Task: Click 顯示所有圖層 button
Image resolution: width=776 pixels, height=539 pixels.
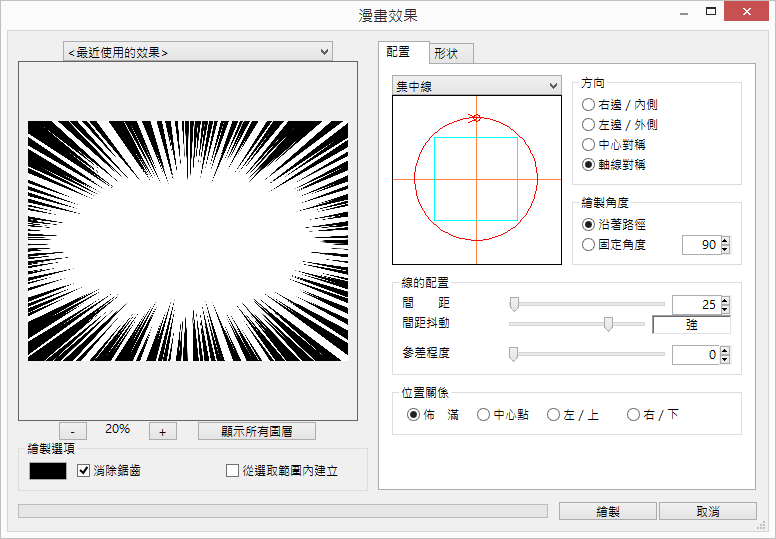Action: (x=257, y=431)
